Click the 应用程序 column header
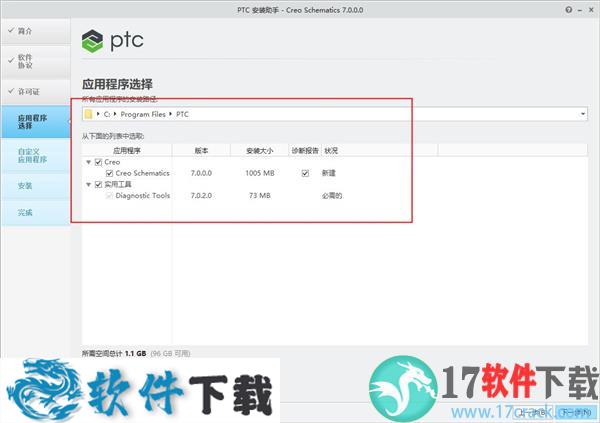Viewport: 600px width, 423px height. [127, 150]
